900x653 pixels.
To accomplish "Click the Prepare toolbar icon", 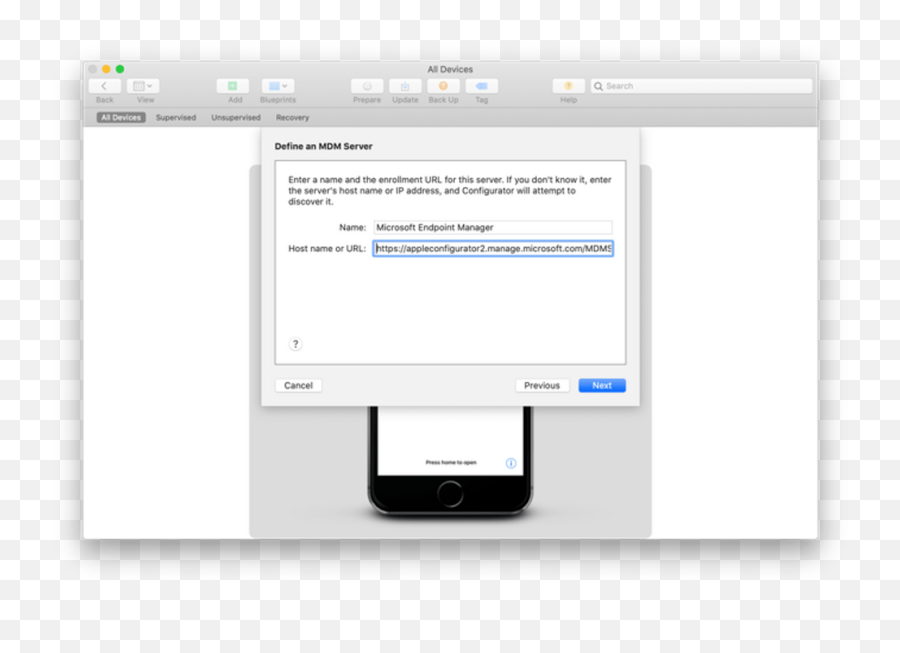I will (367, 86).
